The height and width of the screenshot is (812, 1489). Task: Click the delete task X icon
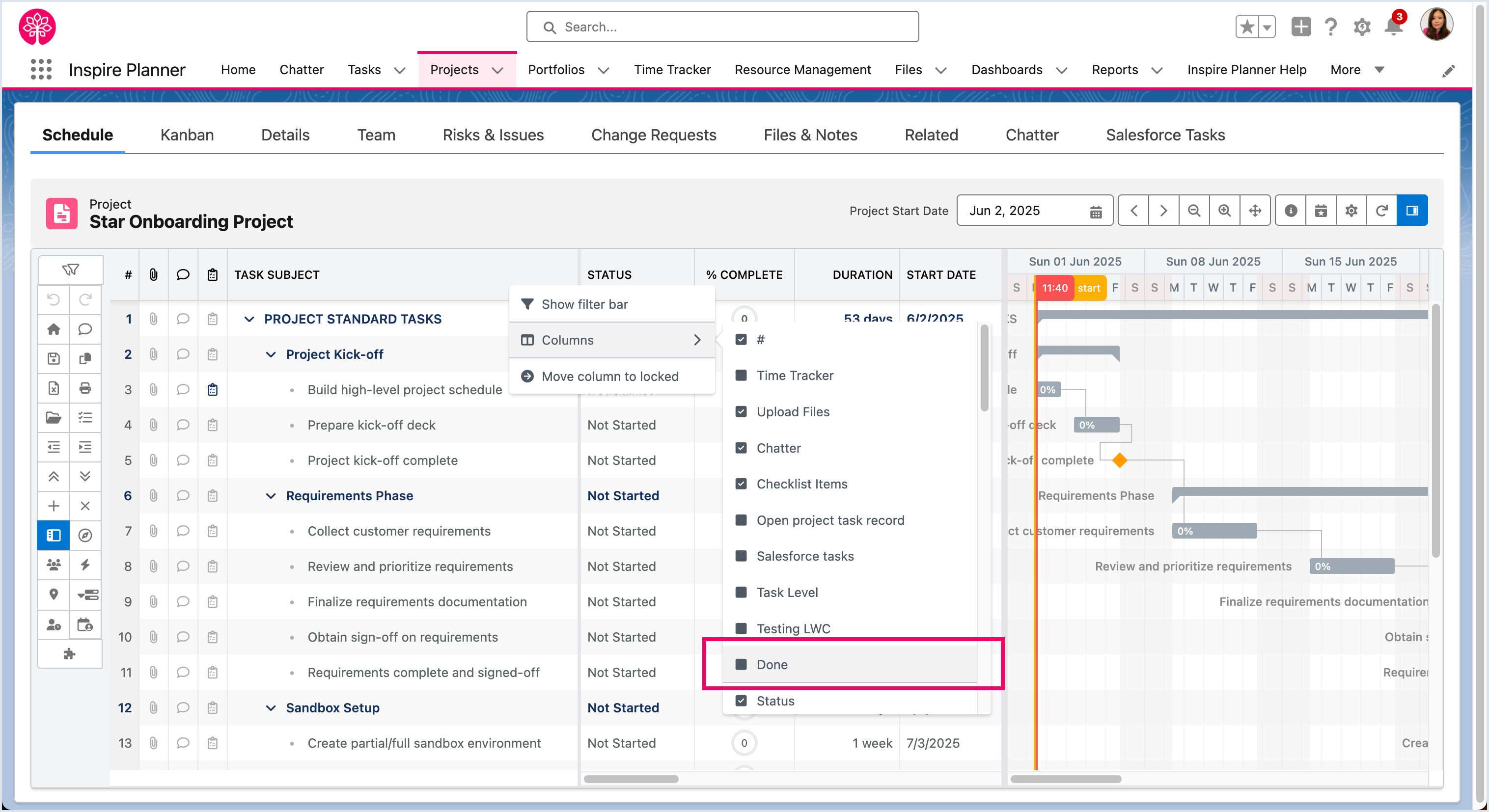(85, 506)
